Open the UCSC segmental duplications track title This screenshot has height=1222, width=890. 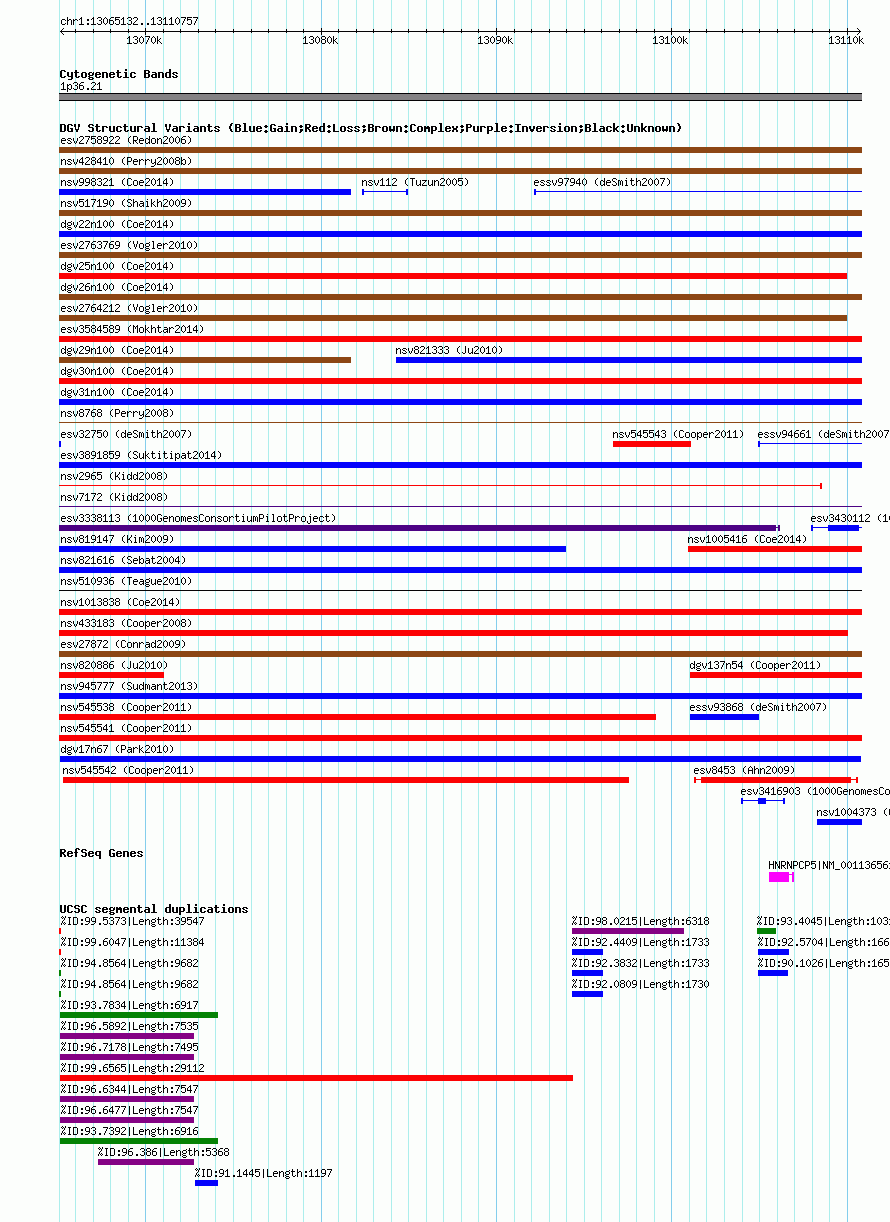point(154,909)
